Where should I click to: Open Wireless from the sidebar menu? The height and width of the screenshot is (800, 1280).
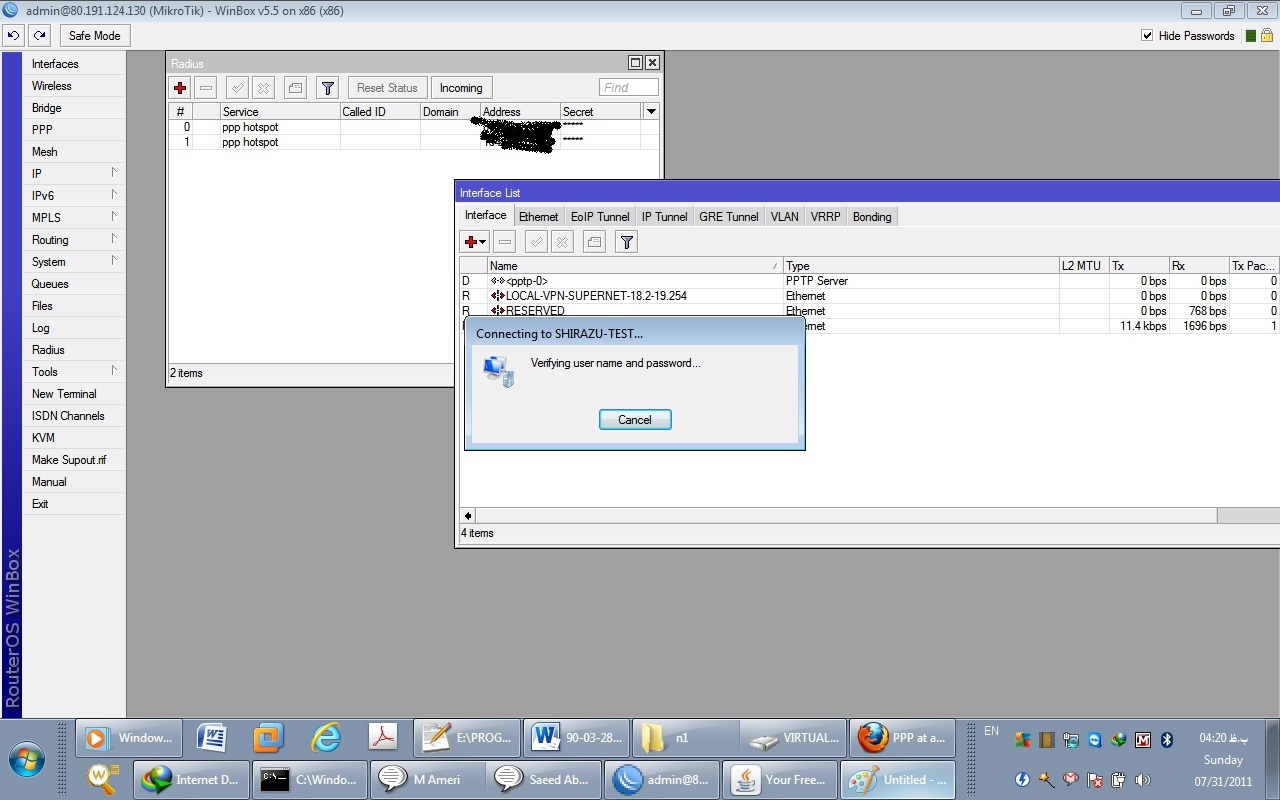pos(72,85)
